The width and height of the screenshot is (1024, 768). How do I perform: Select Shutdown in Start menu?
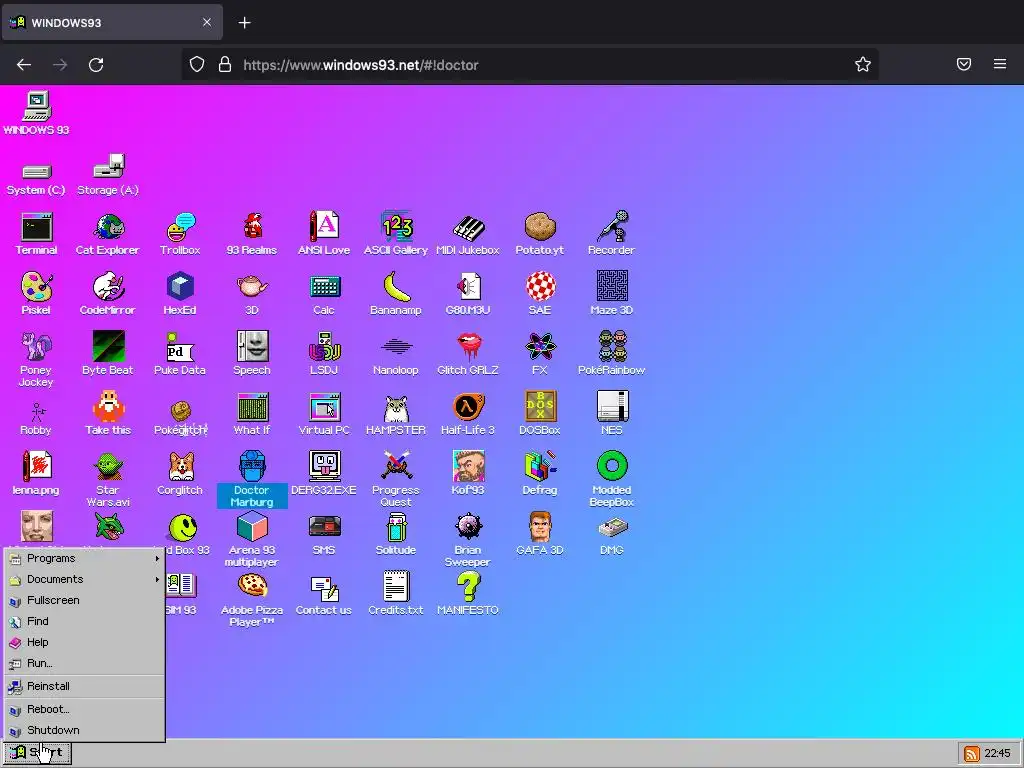click(x=84, y=730)
